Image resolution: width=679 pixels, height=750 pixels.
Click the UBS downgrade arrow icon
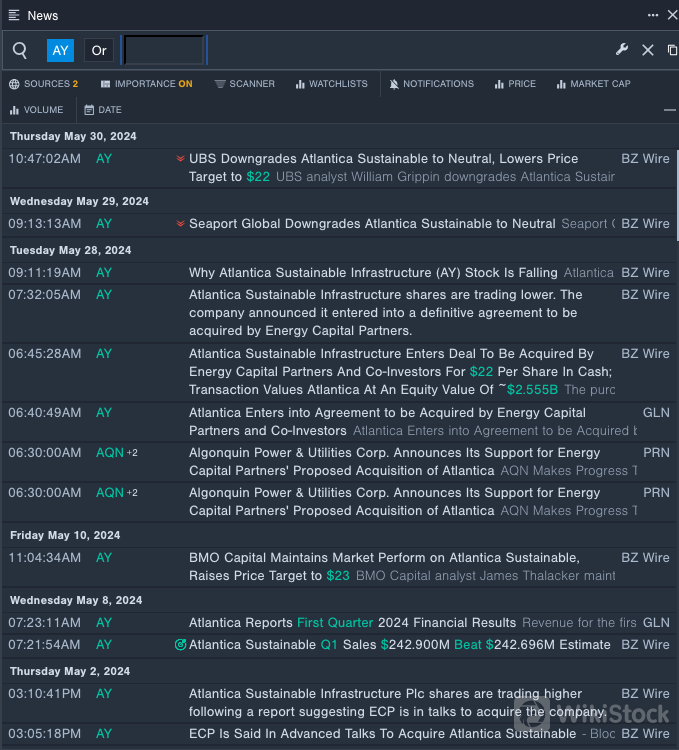tap(180, 159)
